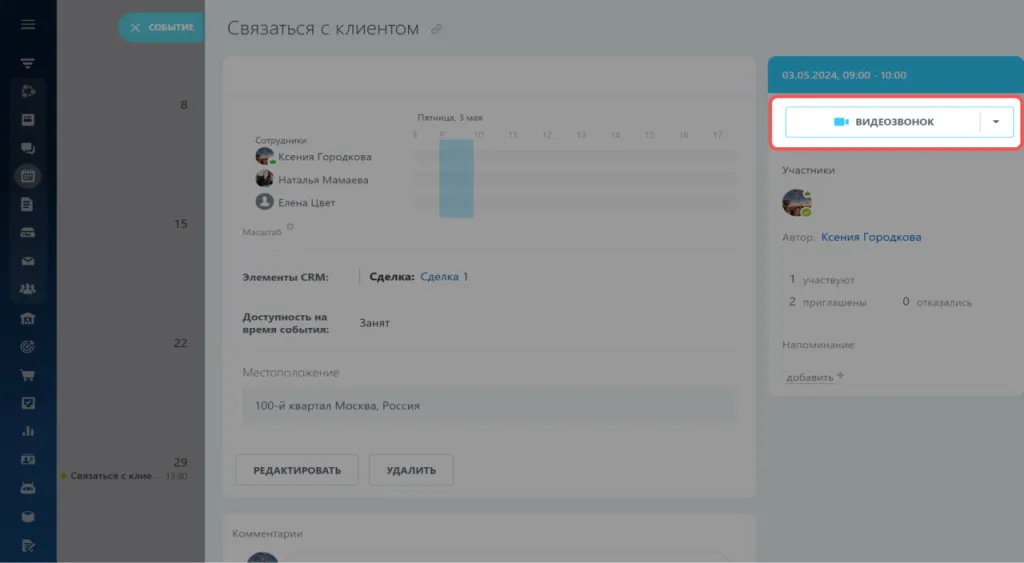Open the contact card icon in sidebar
Viewport: 1024px width, 563px height.
tap(27, 460)
